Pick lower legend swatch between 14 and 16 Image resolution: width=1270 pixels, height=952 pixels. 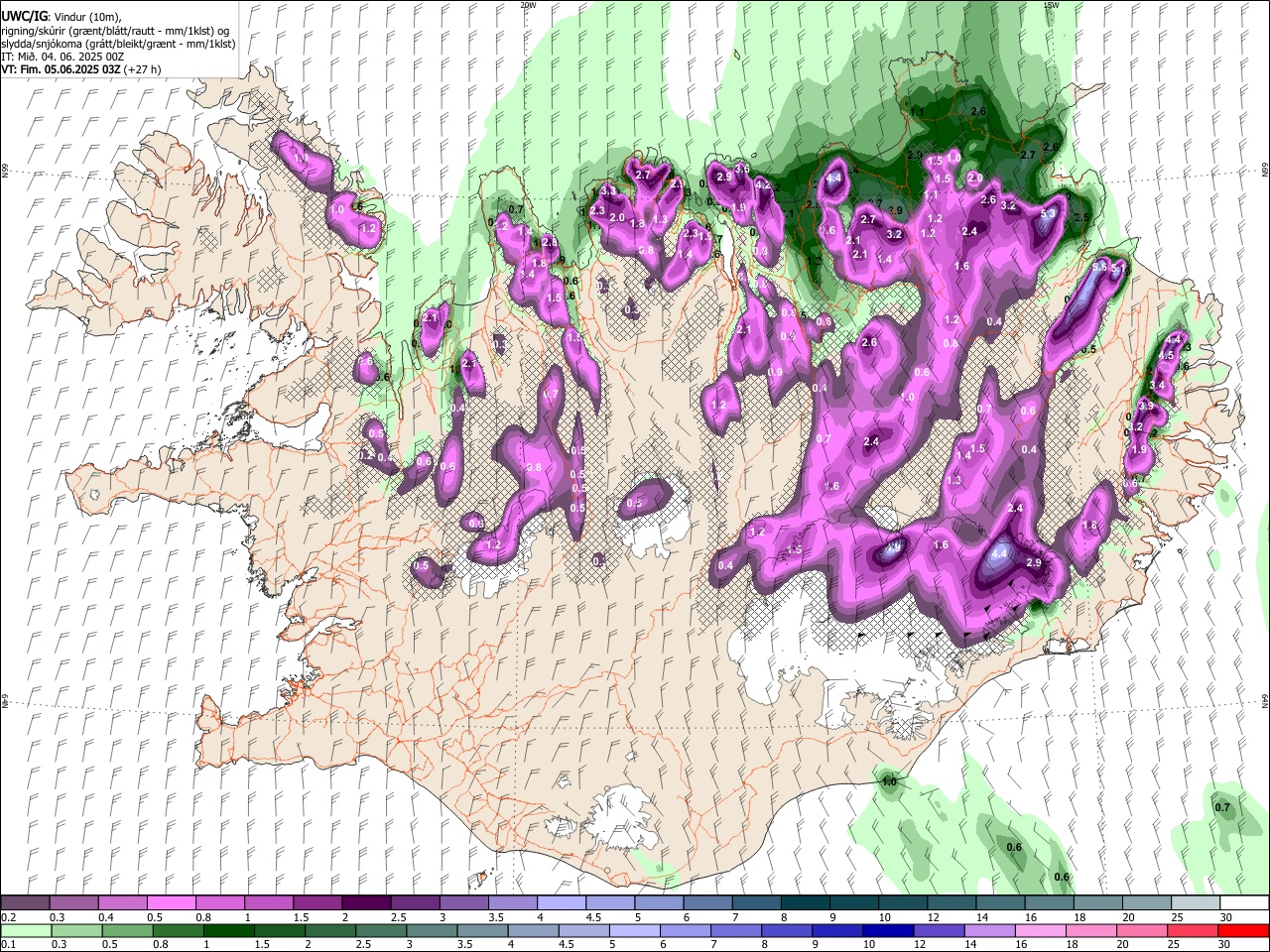[992, 930]
